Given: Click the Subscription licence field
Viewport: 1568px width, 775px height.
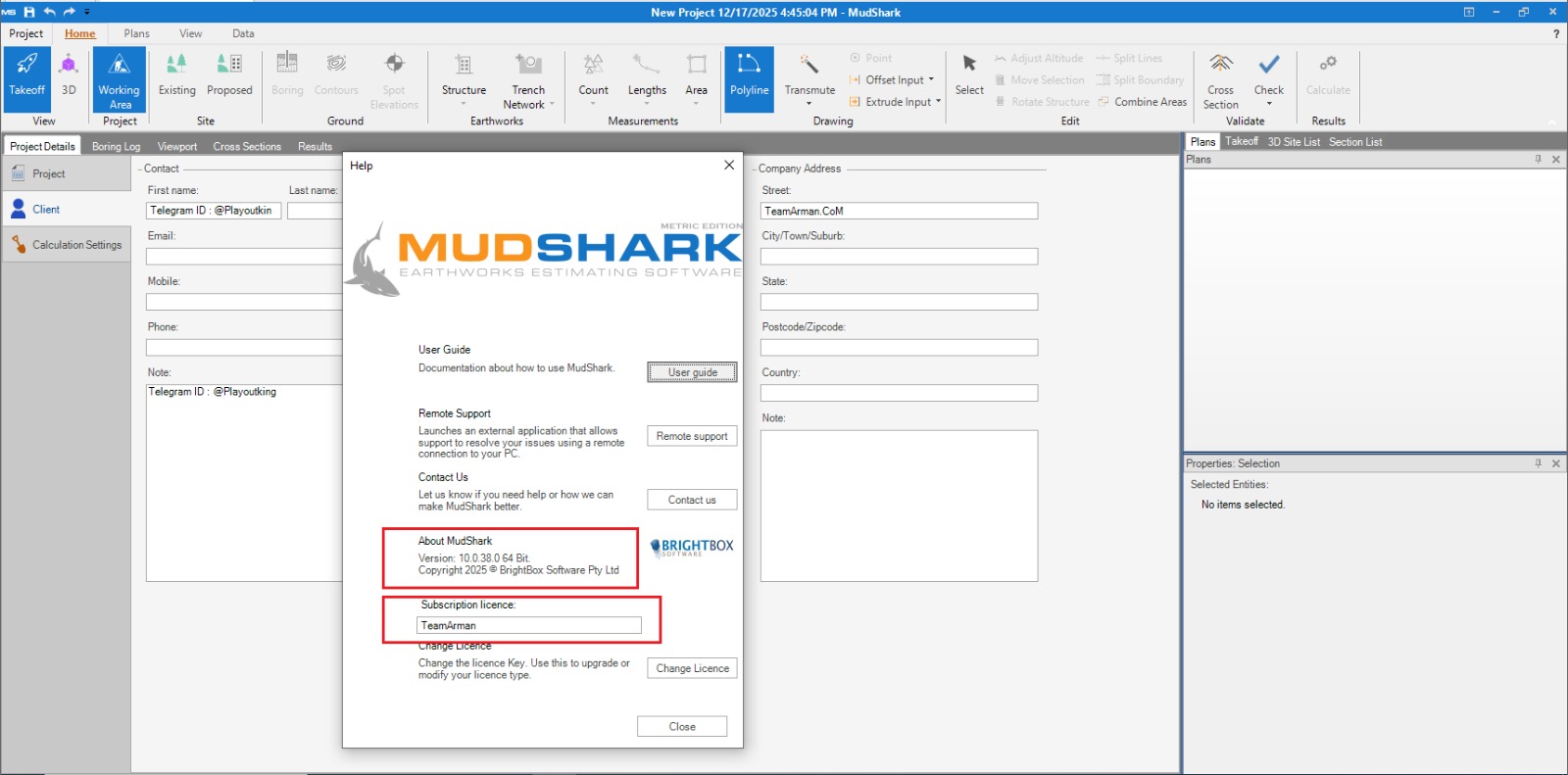Looking at the screenshot, I should coord(529,625).
